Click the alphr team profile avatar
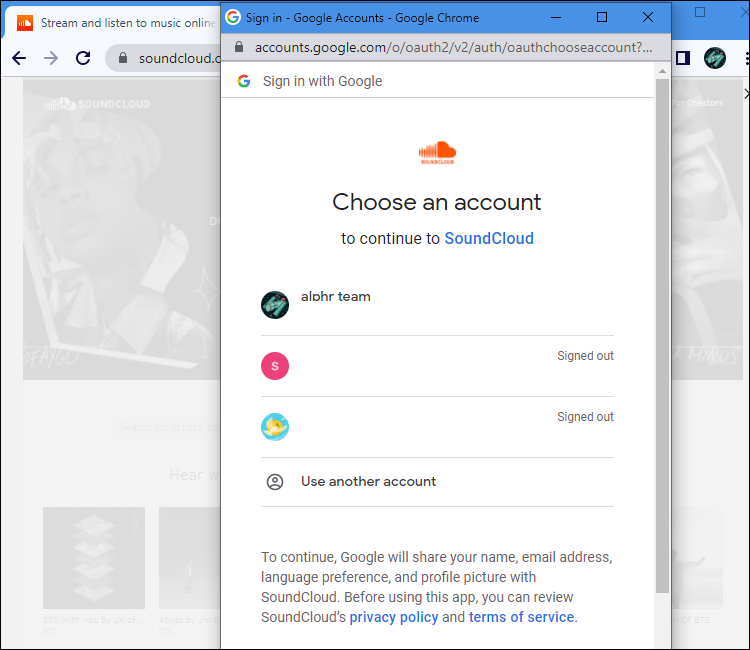 point(275,305)
